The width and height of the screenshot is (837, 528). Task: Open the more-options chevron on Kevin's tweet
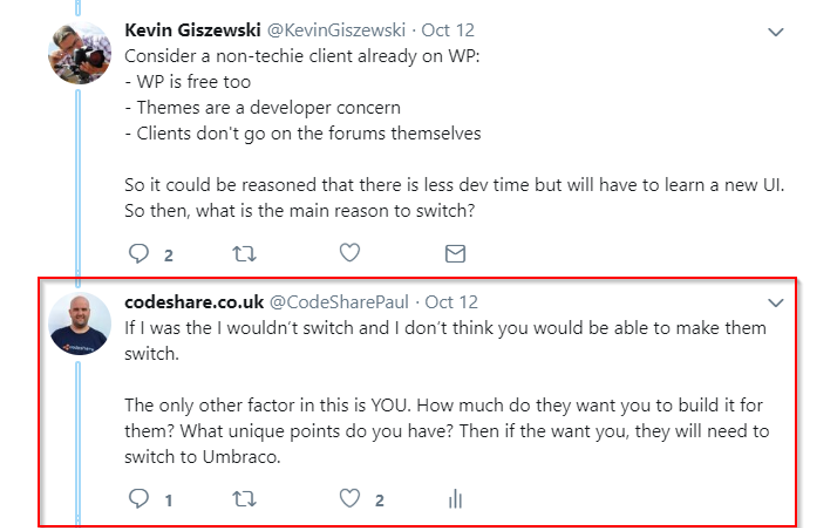point(775,32)
